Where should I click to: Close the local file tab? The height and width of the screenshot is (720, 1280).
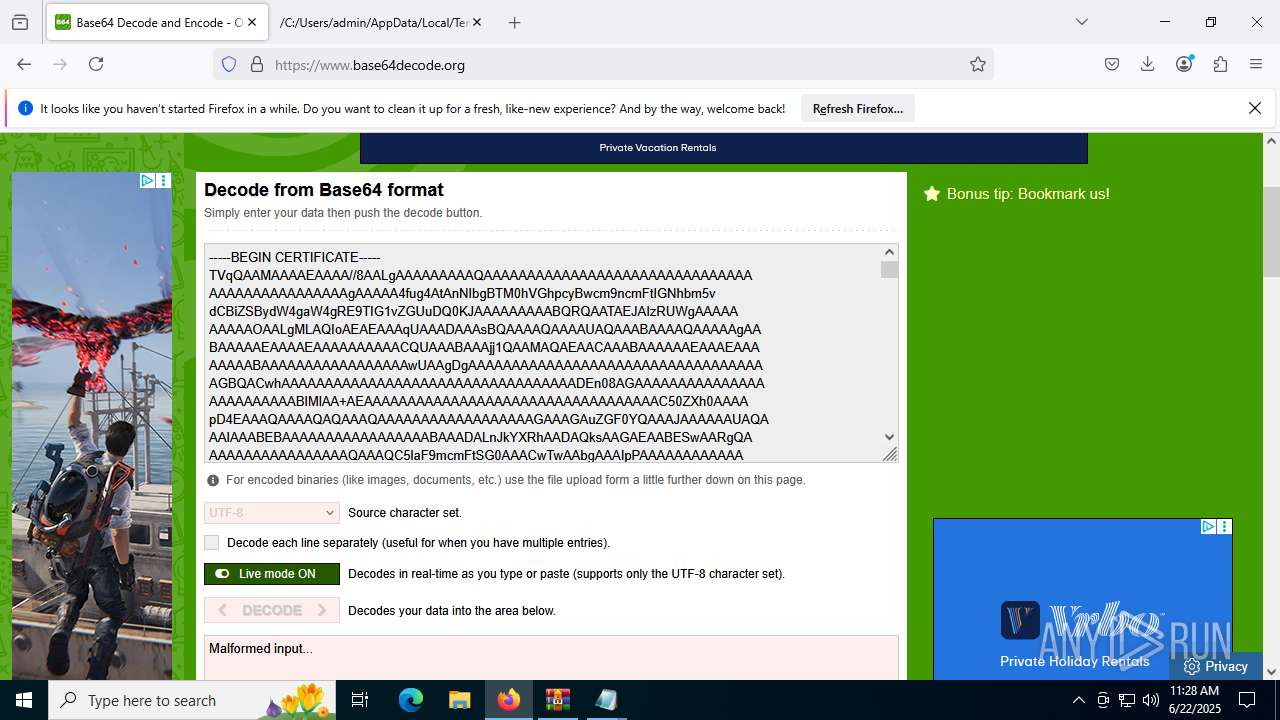476,22
